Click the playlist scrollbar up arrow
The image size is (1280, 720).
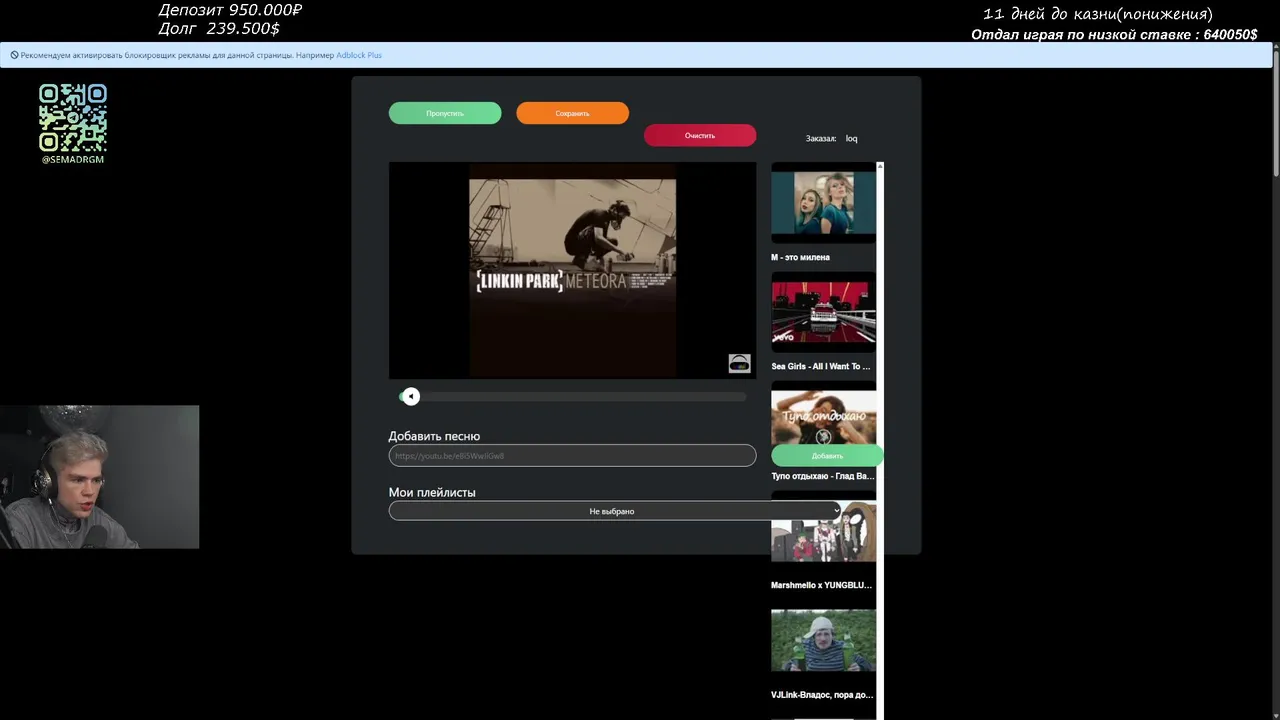[x=880, y=166]
